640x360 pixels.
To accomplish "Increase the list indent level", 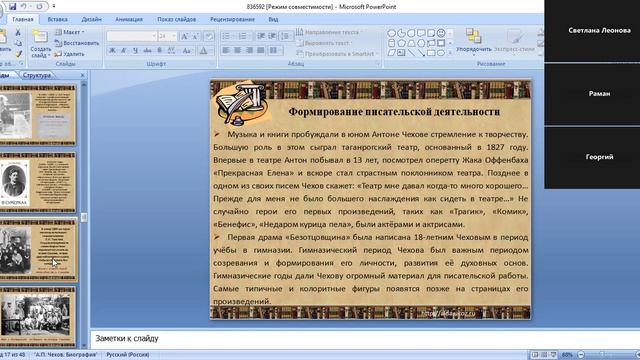I will tap(272, 36).
